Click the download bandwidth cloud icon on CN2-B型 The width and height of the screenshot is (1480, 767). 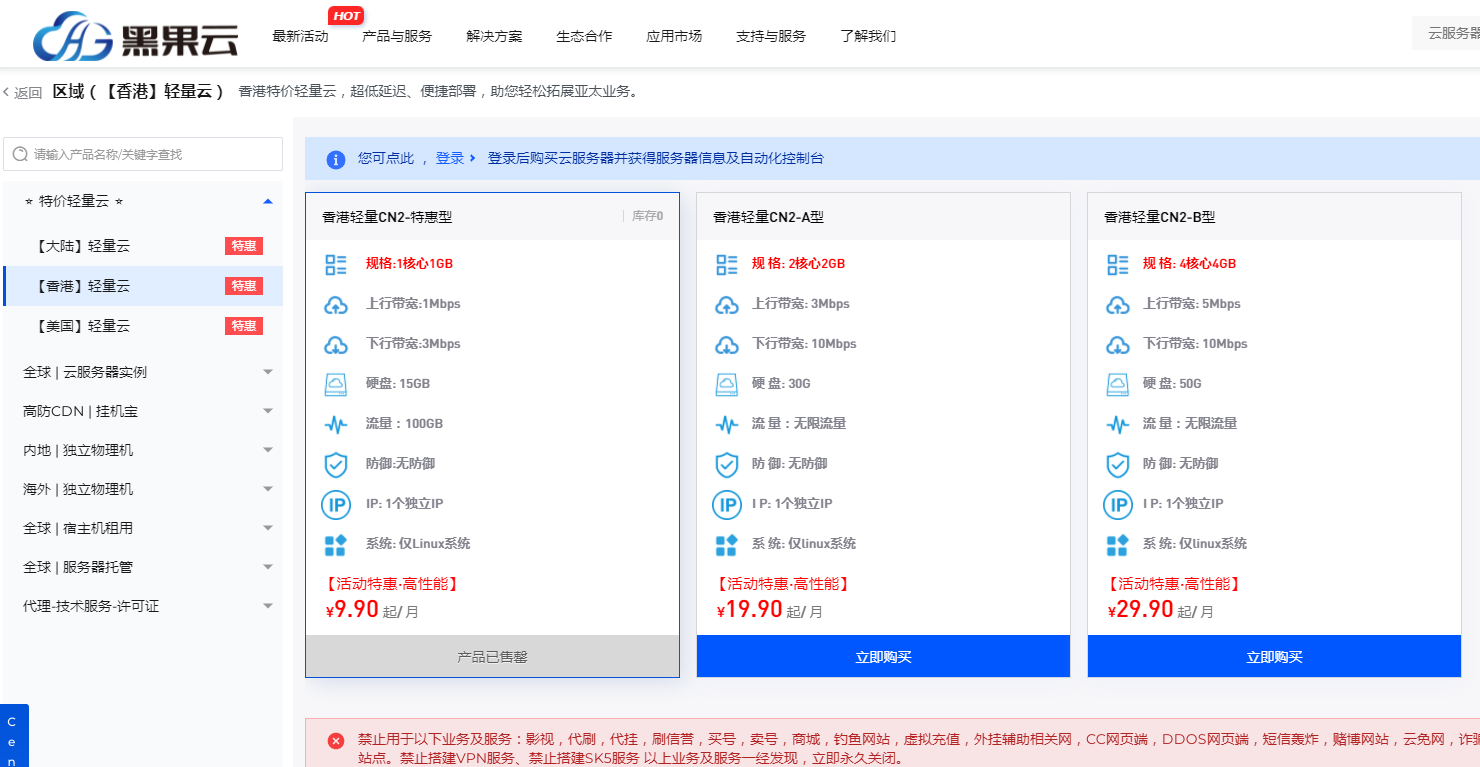[x=1118, y=343]
